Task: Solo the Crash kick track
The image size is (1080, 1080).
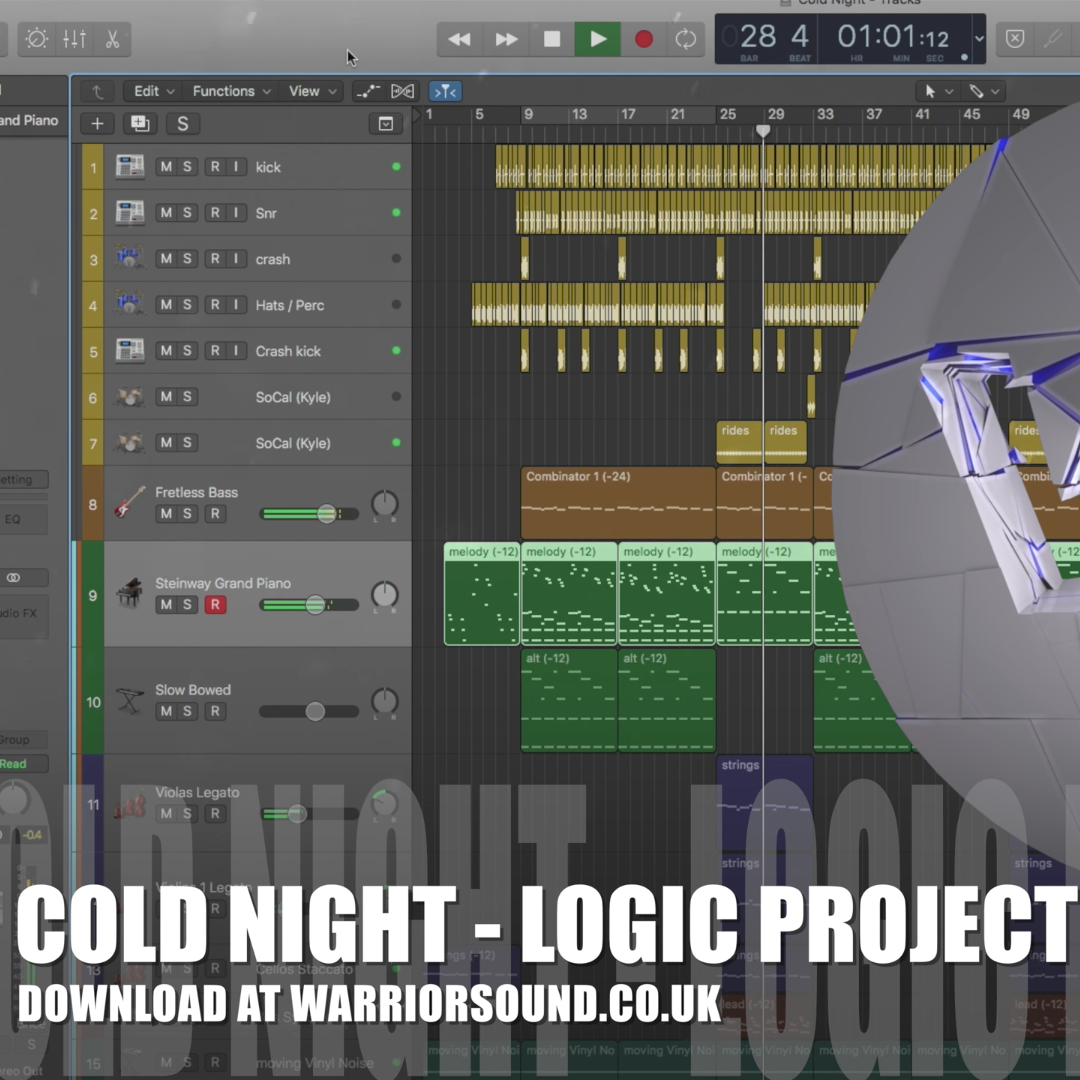Action: pos(187,351)
